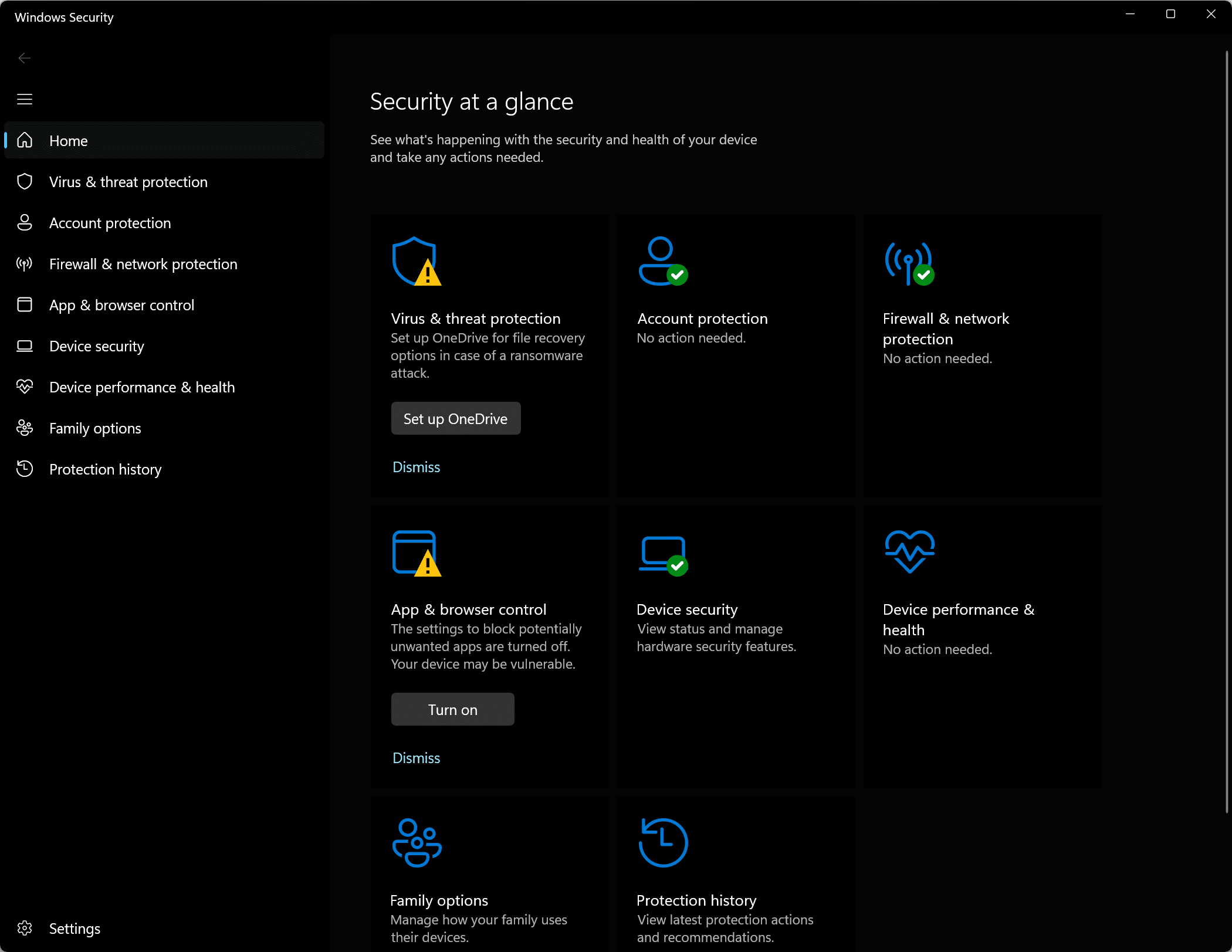Click the Protection history card title
The image size is (1232, 952).
click(x=696, y=900)
